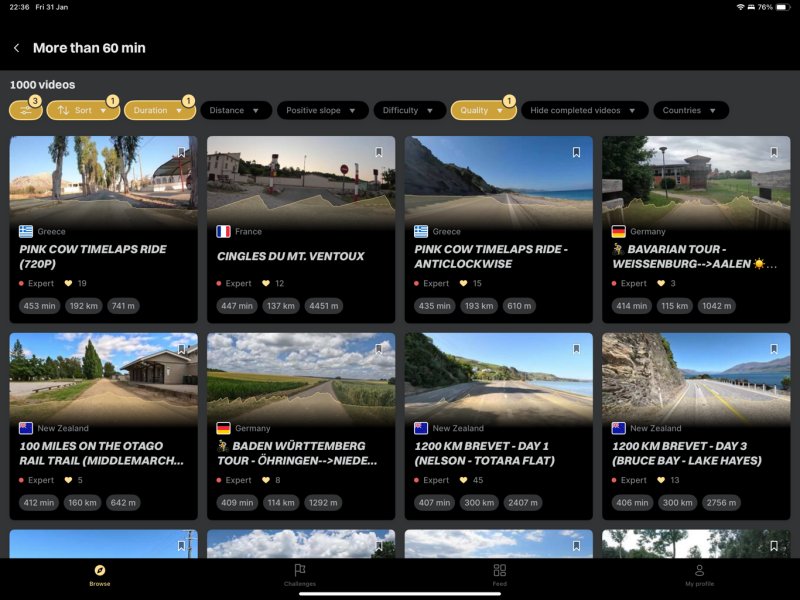800x600 pixels.
Task: Toggle bookmark on the Baden Württemberg Tour video
Action: 378,349
